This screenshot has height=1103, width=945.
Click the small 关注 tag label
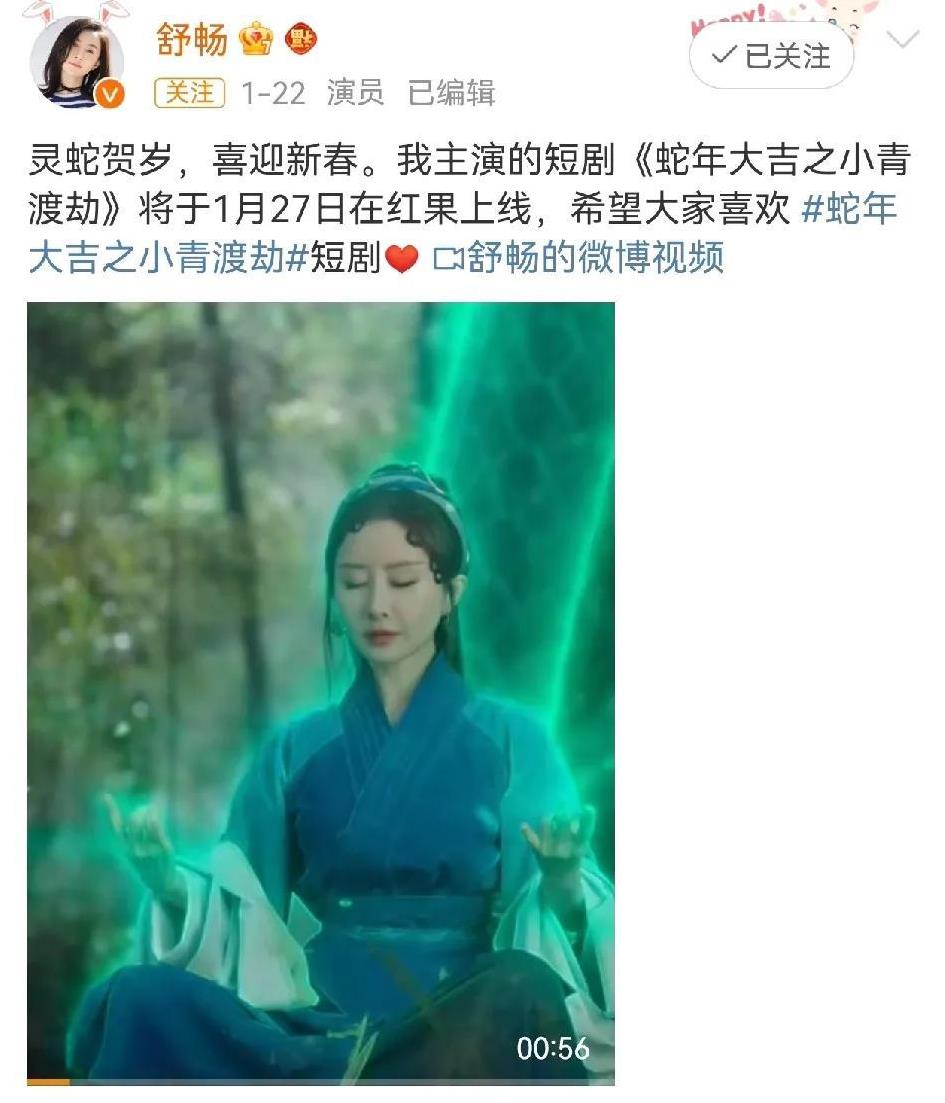(189, 93)
